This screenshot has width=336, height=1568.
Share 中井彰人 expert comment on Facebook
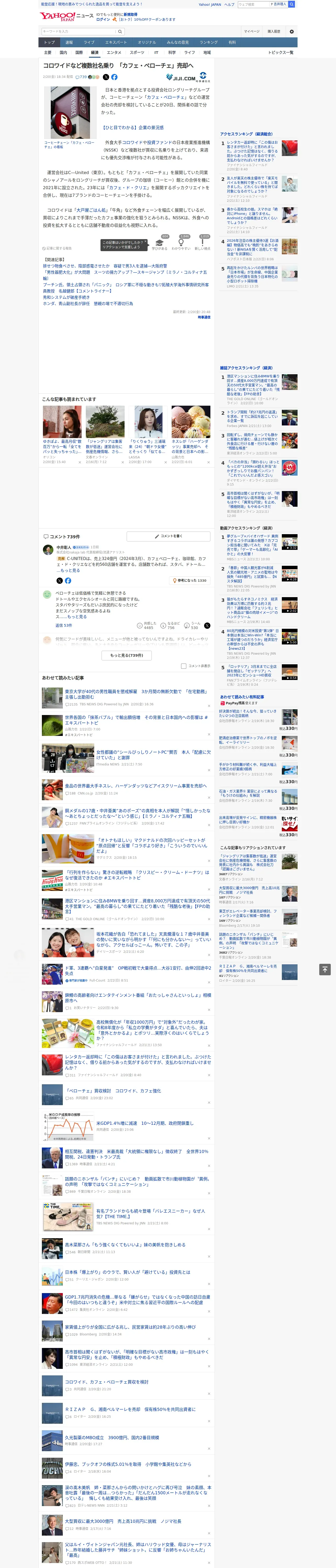click(68, 581)
